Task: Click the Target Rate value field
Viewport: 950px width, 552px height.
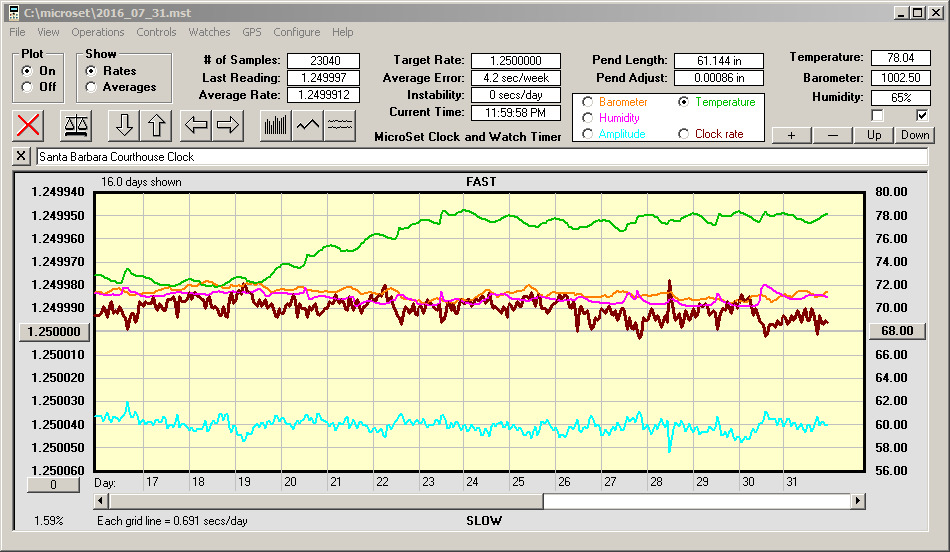Action: tap(516, 61)
